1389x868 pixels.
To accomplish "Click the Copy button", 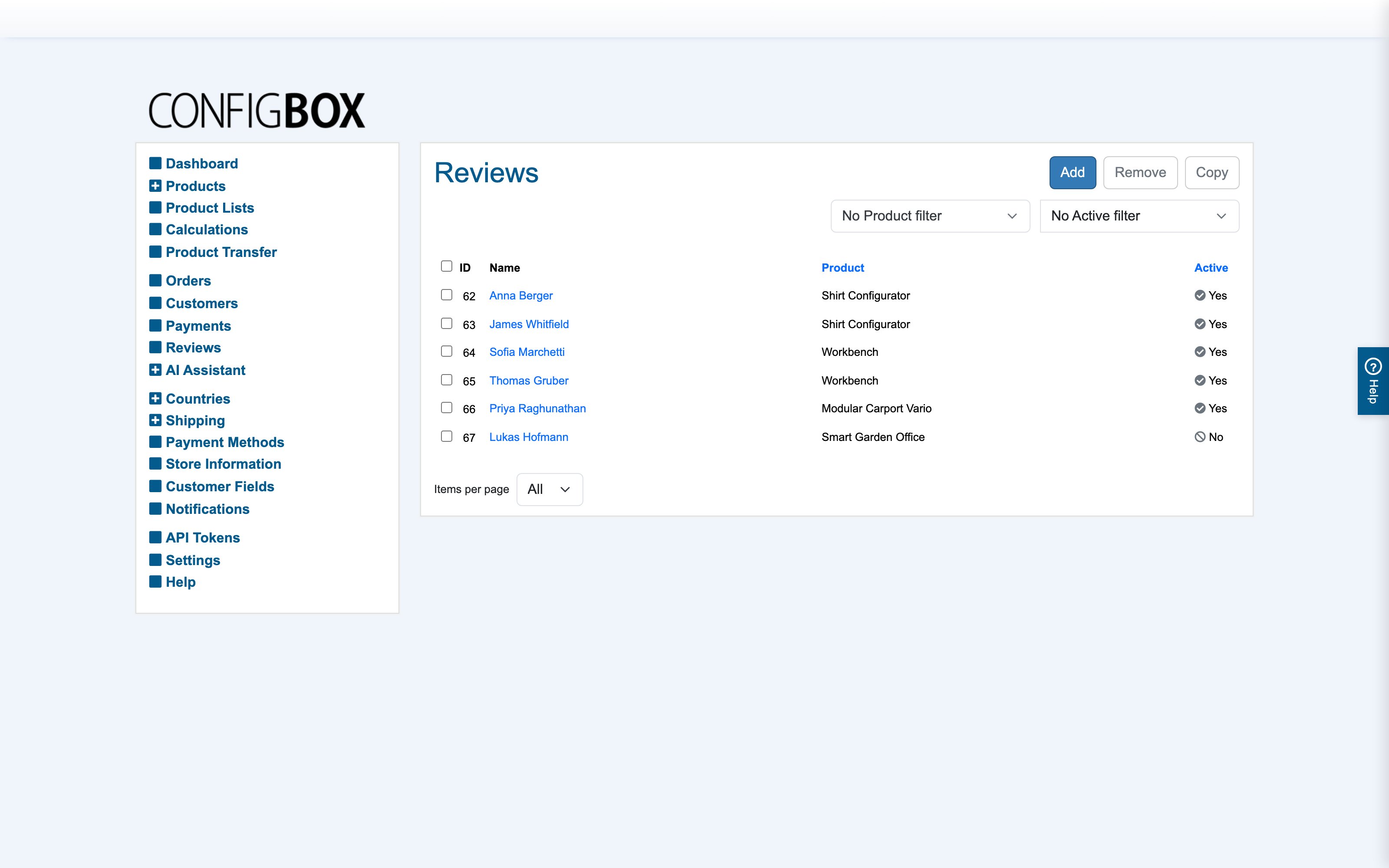I will tap(1211, 172).
